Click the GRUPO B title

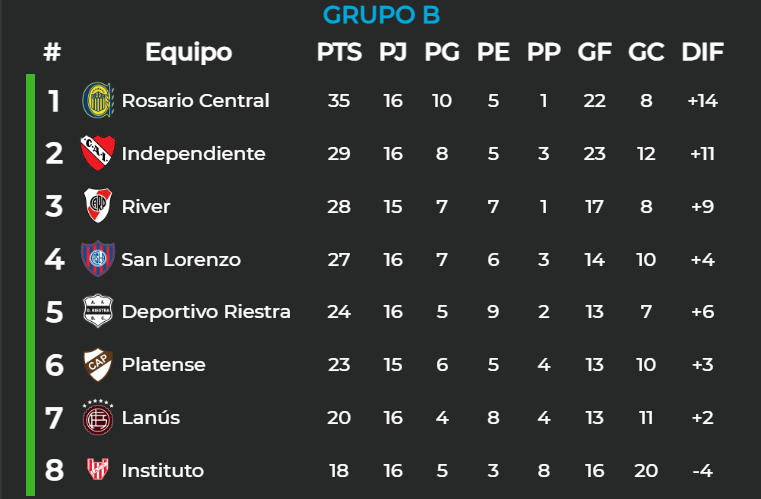pos(381,15)
